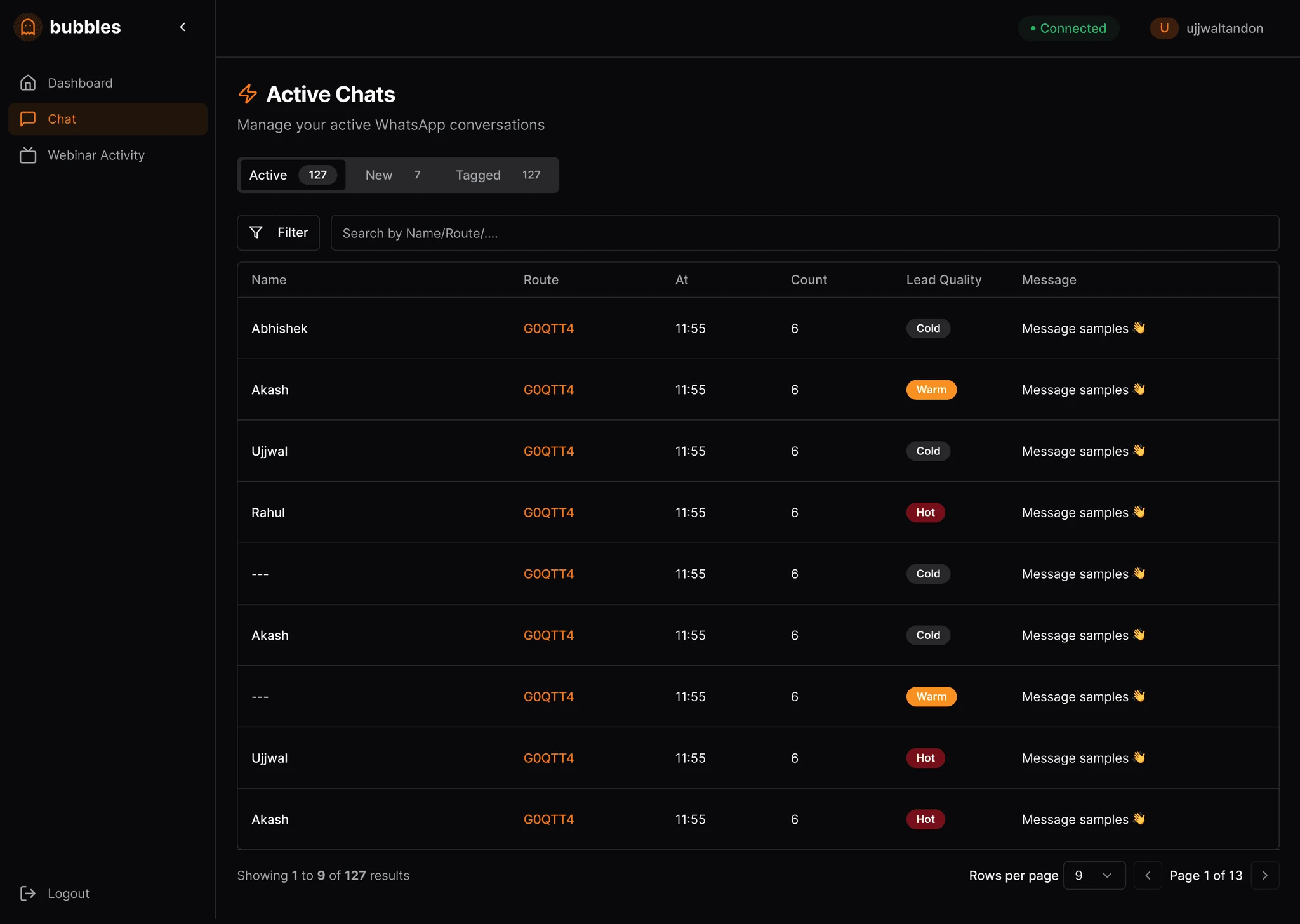
Task: Click the lightning bolt Active Chats icon
Action: pyautogui.click(x=248, y=94)
